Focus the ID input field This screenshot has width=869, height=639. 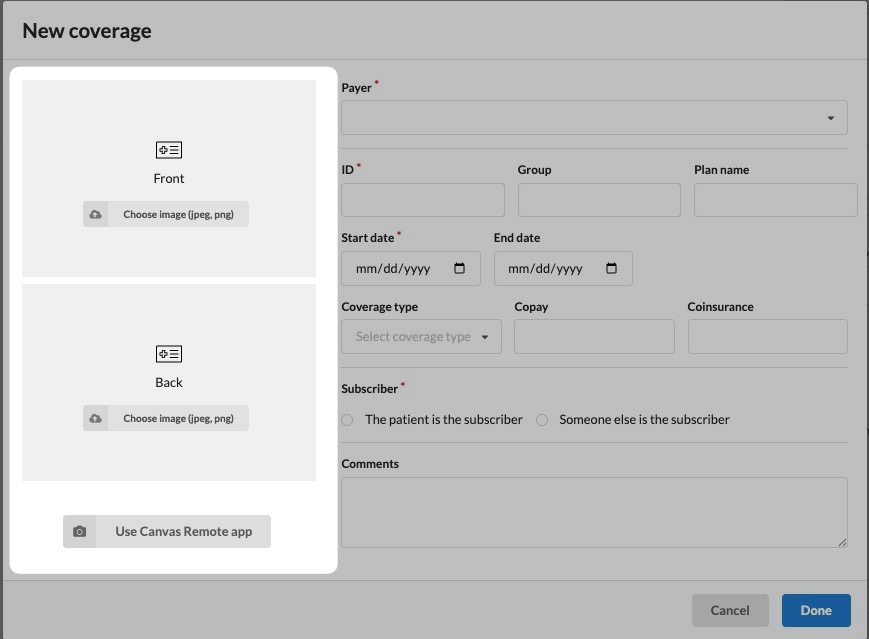pos(422,200)
